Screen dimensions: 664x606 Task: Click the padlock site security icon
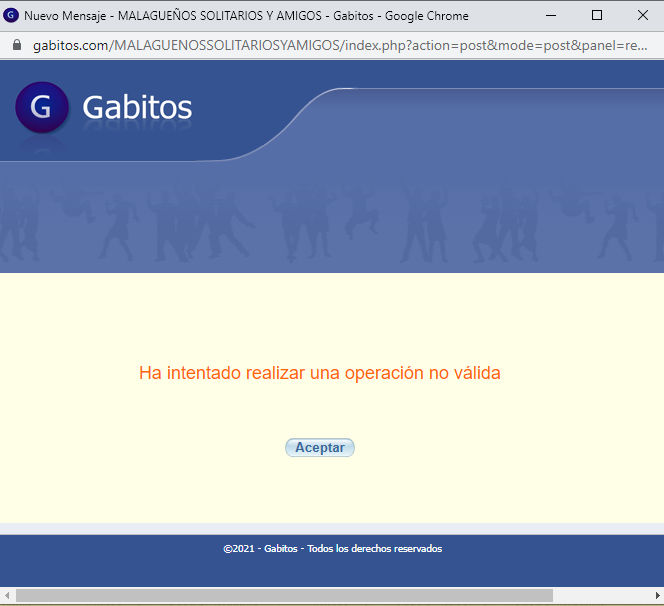tap(16, 46)
